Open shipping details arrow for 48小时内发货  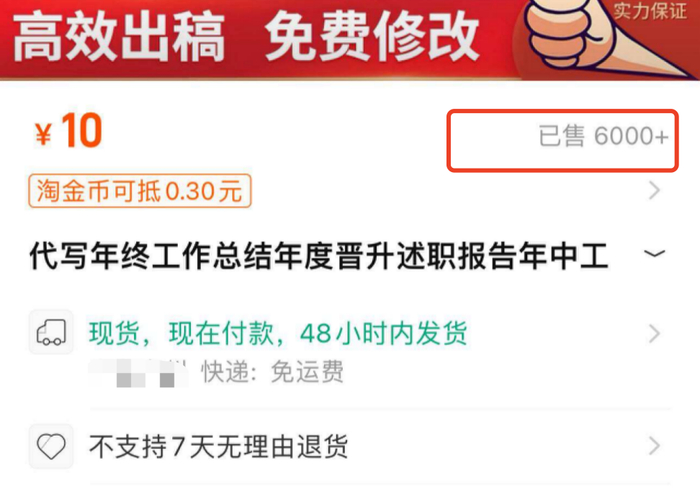654,333
